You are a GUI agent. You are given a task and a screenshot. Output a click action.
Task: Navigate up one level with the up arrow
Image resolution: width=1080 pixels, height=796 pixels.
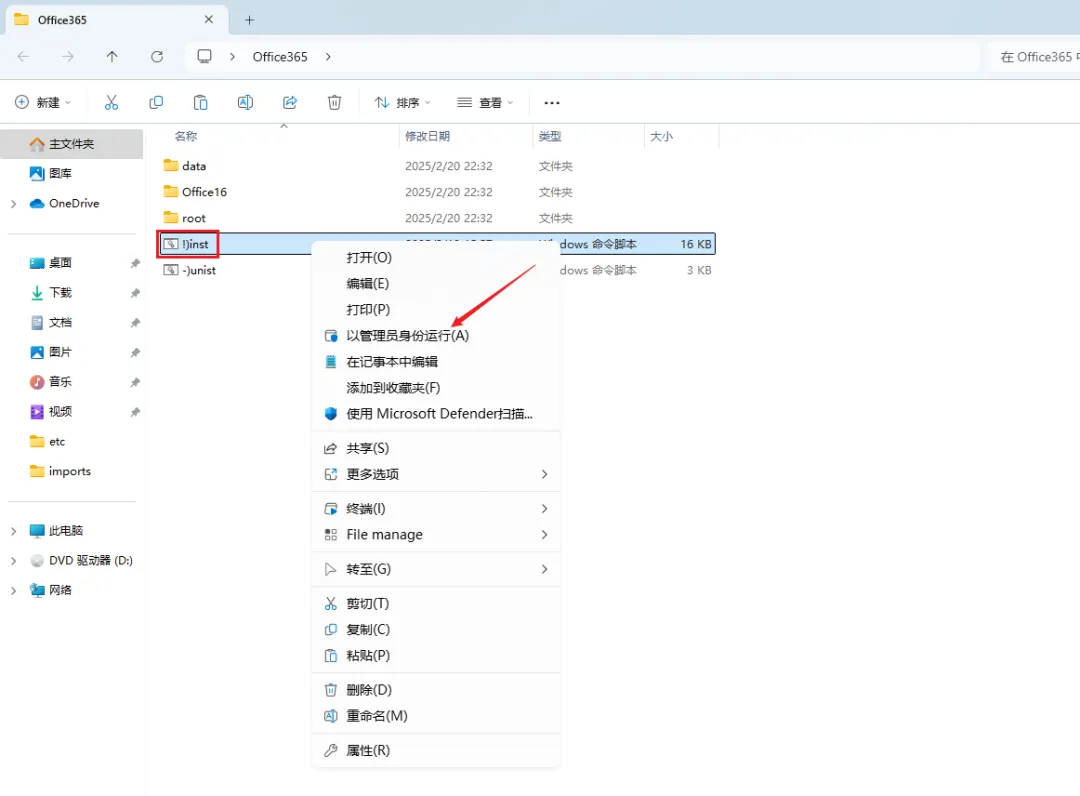coord(112,57)
